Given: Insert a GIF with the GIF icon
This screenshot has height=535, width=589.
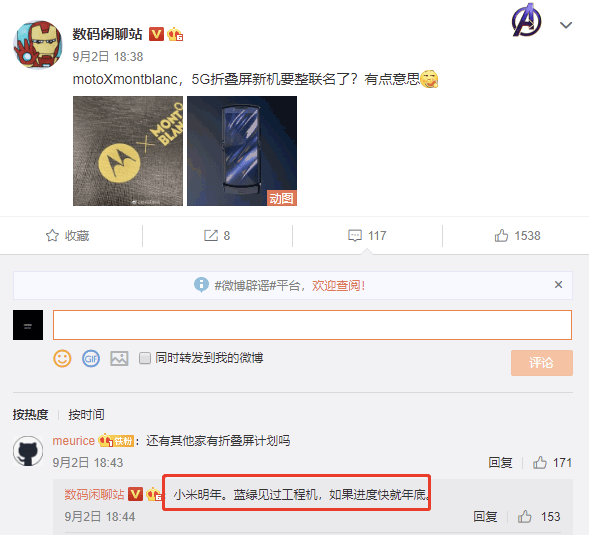Looking at the screenshot, I should (x=91, y=358).
